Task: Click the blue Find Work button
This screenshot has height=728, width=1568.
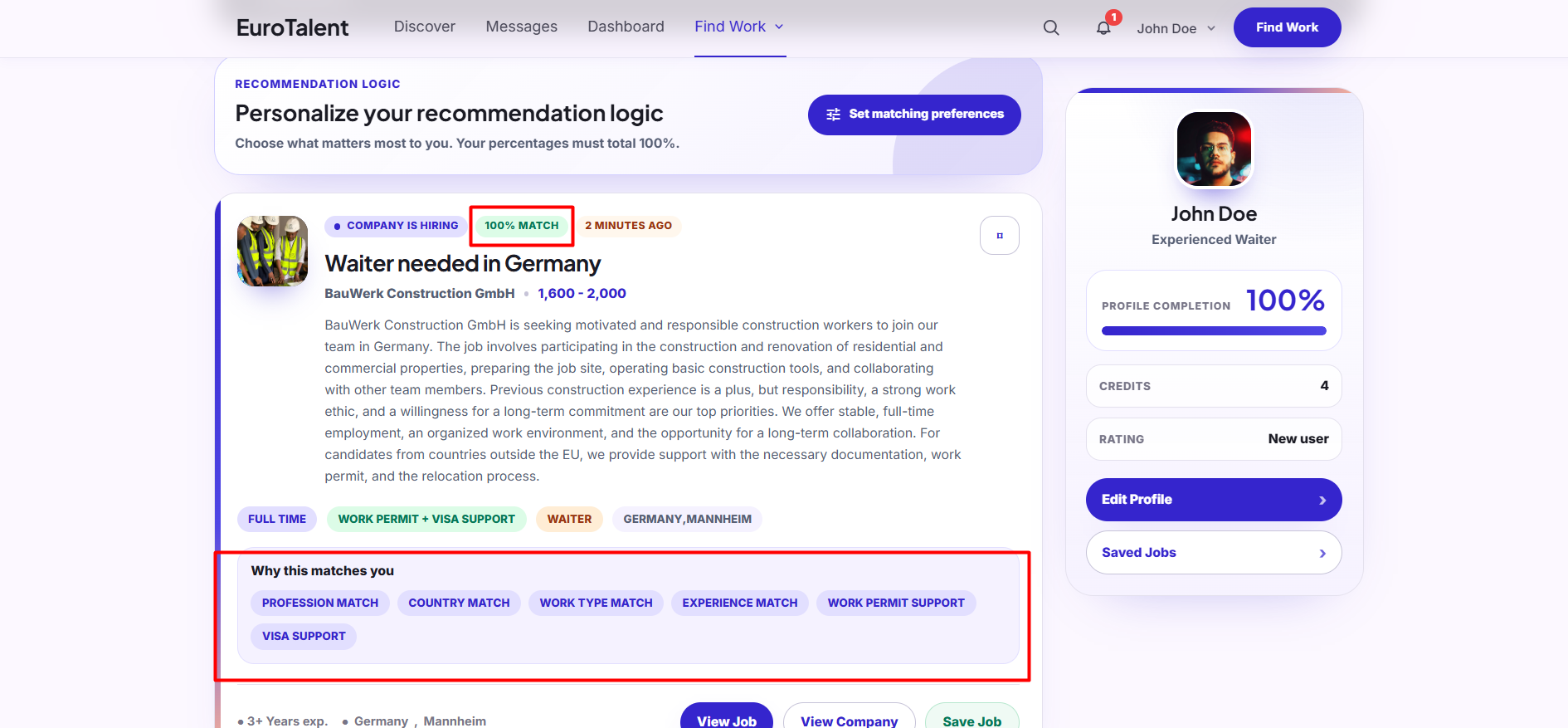Action: pos(1287,27)
